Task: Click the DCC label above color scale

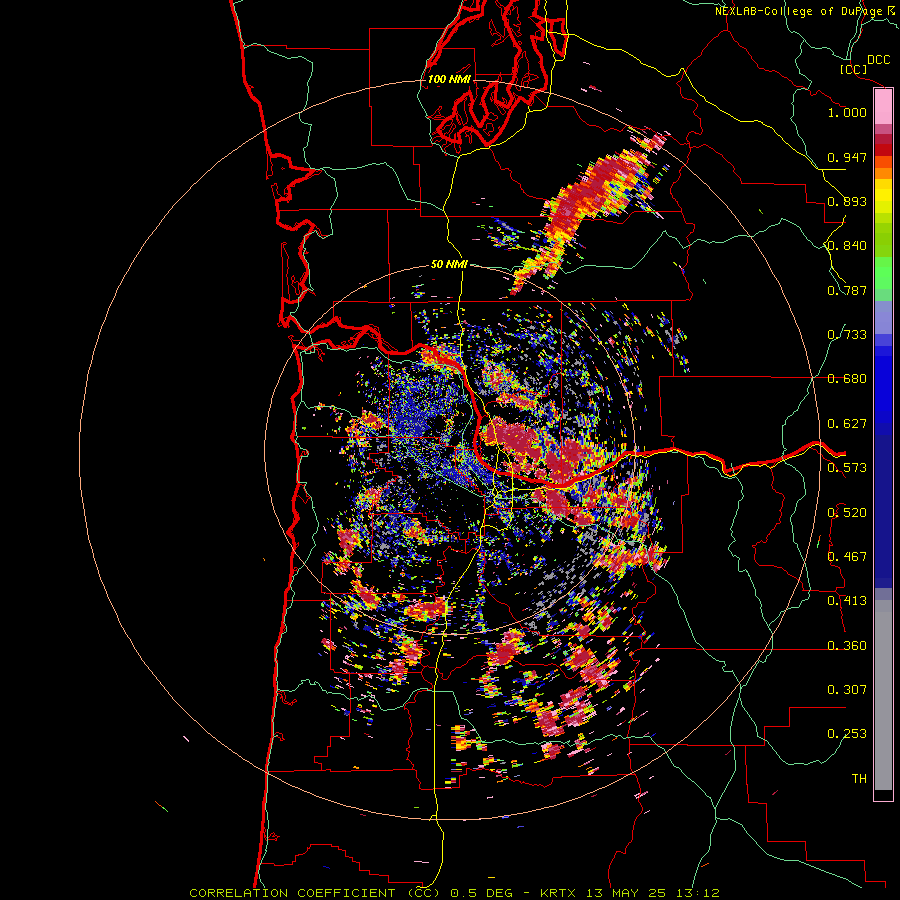Action: (x=878, y=60)
